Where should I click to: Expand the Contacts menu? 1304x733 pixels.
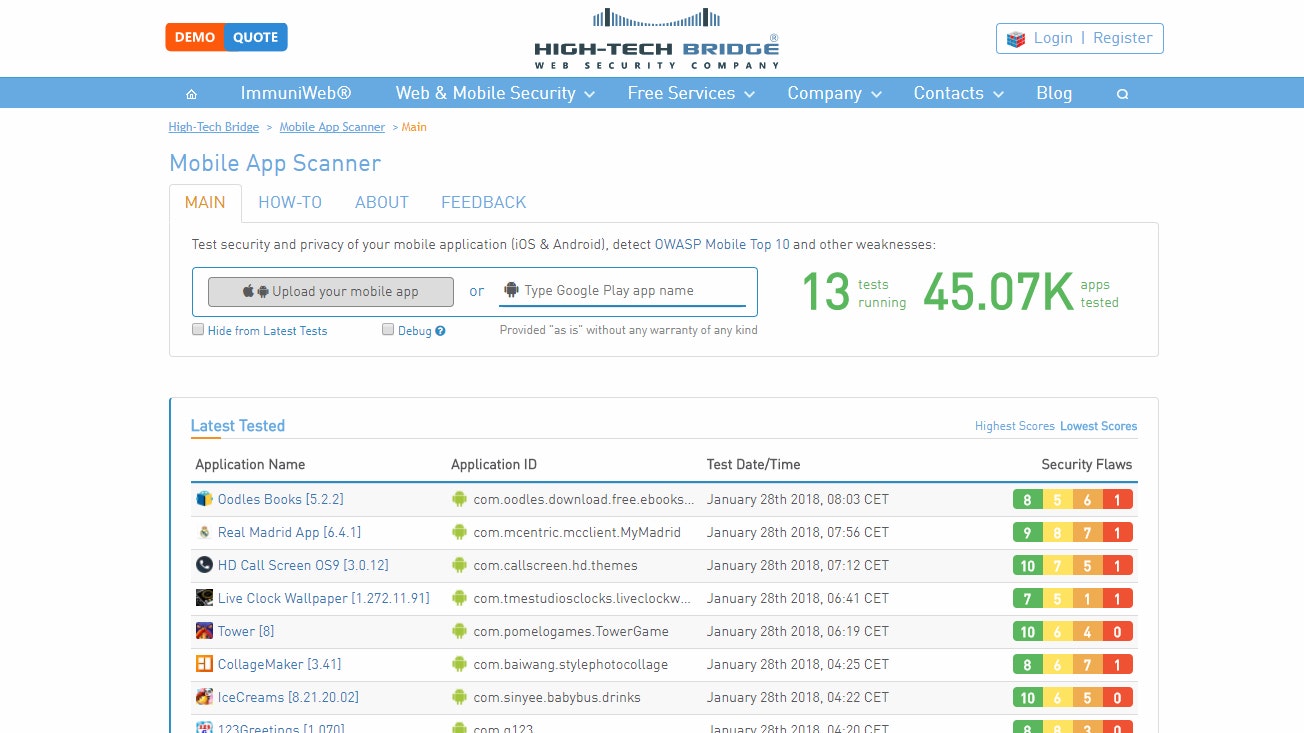coord(958,93)
